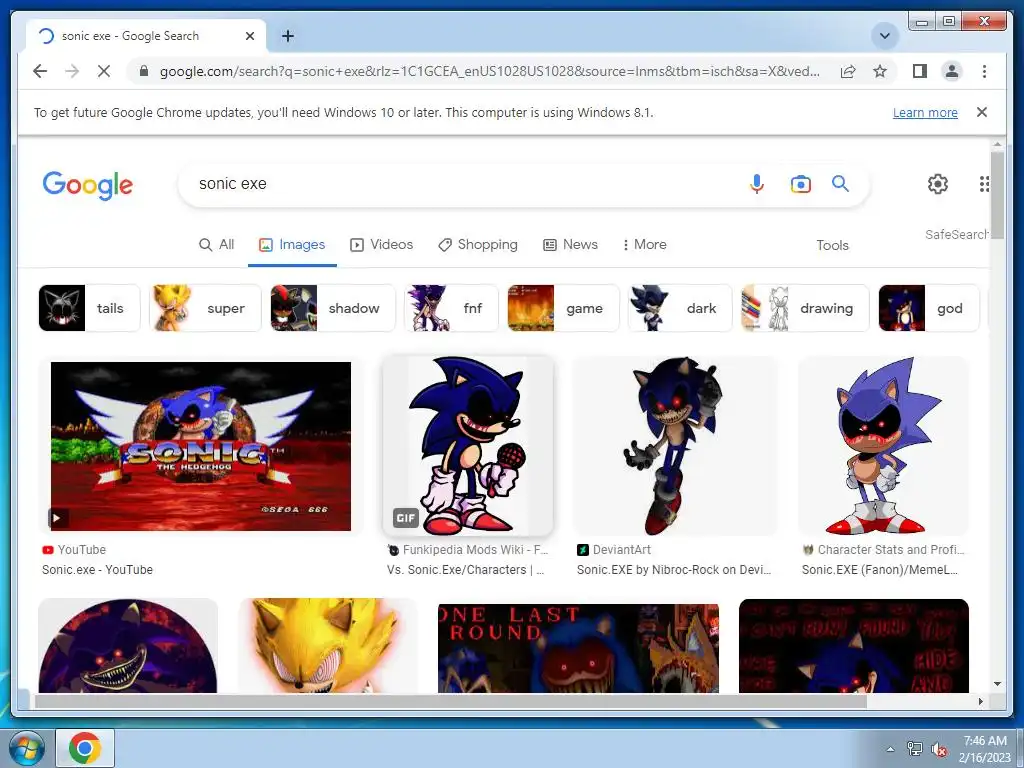
Task: Open the Sonic.exe - YouTube link
Action: [97, 569]
